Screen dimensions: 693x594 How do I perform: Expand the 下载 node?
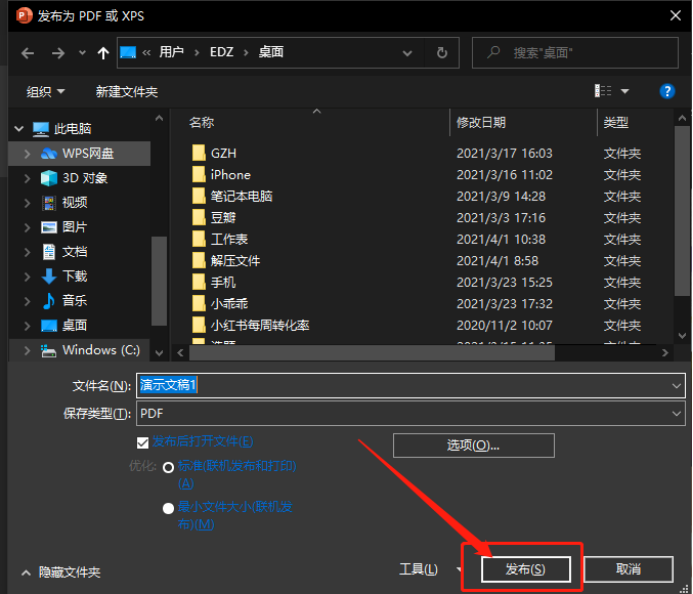27,276
